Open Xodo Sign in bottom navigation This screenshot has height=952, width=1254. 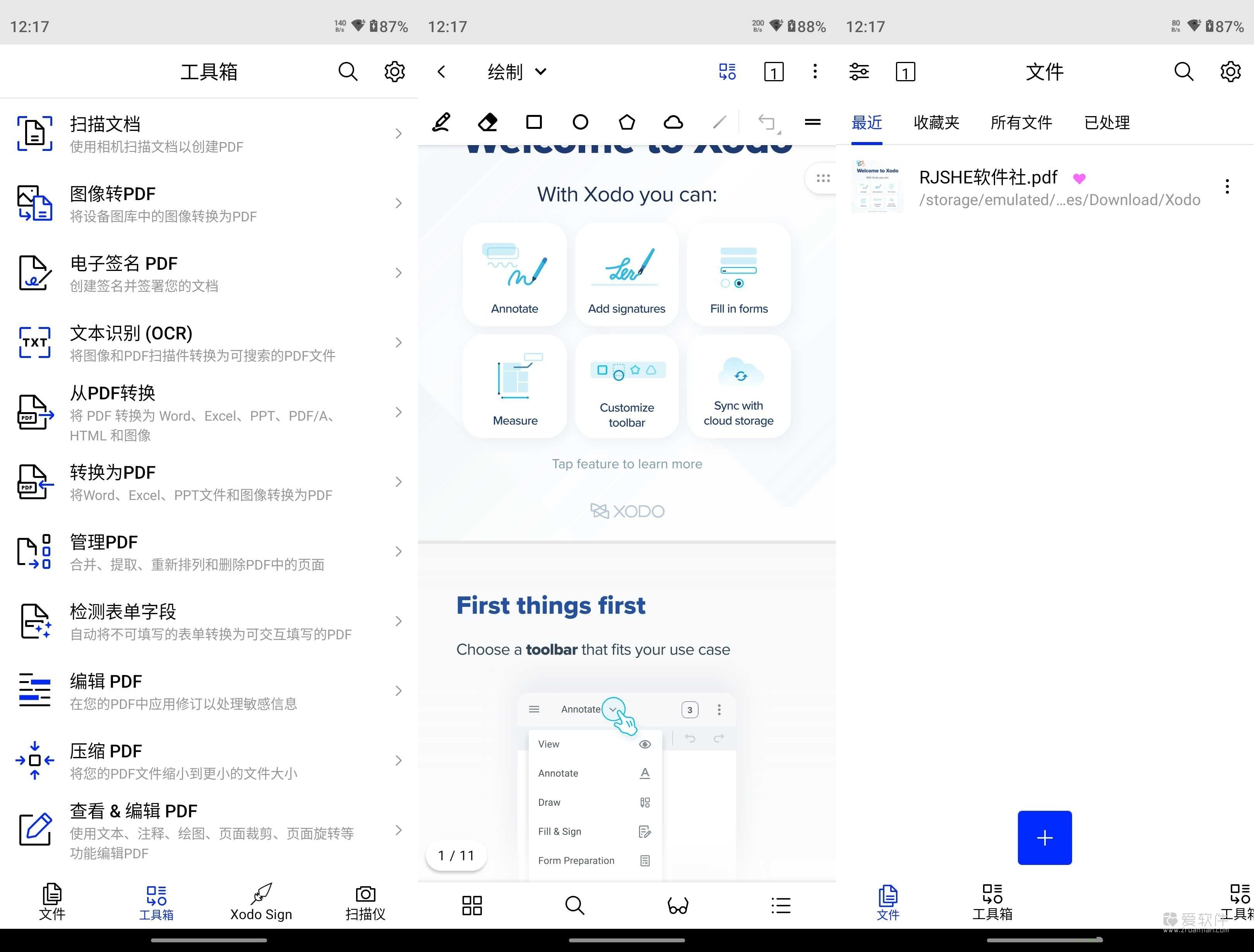point(261,902)
